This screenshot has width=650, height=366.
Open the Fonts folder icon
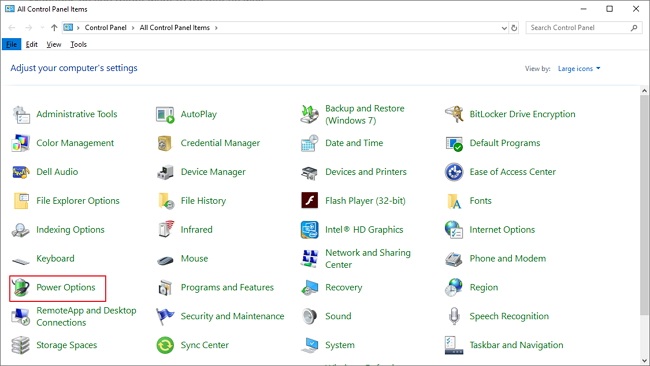tap(454, 201)
